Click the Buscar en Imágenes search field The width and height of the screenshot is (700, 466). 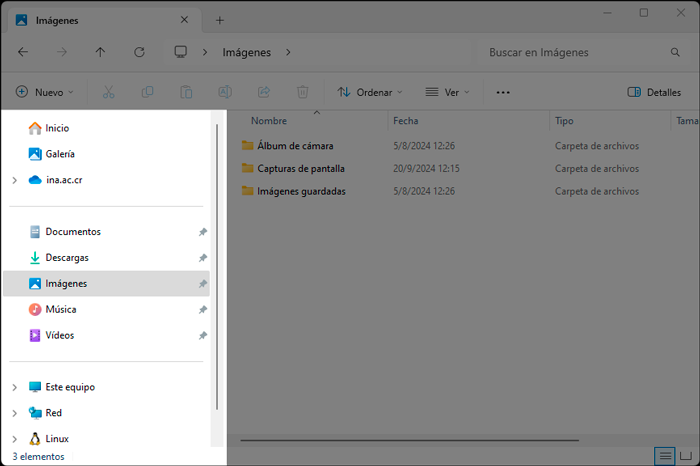583,52
